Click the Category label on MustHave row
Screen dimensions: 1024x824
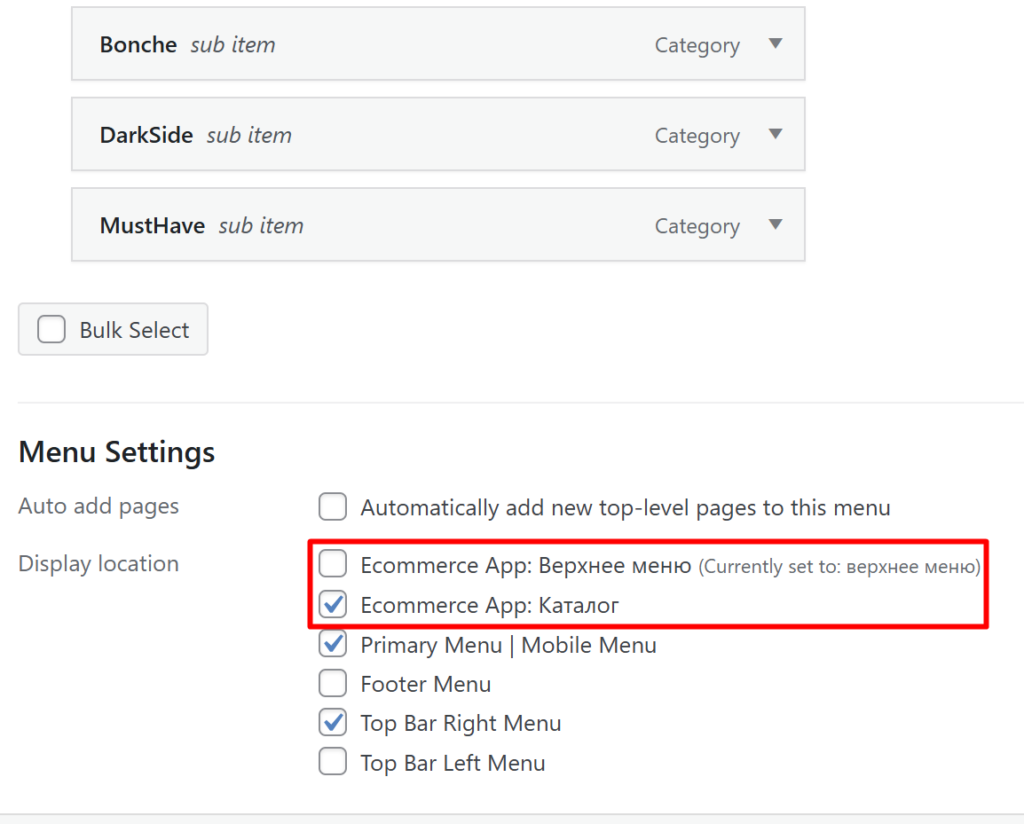(x=697, y=227)
